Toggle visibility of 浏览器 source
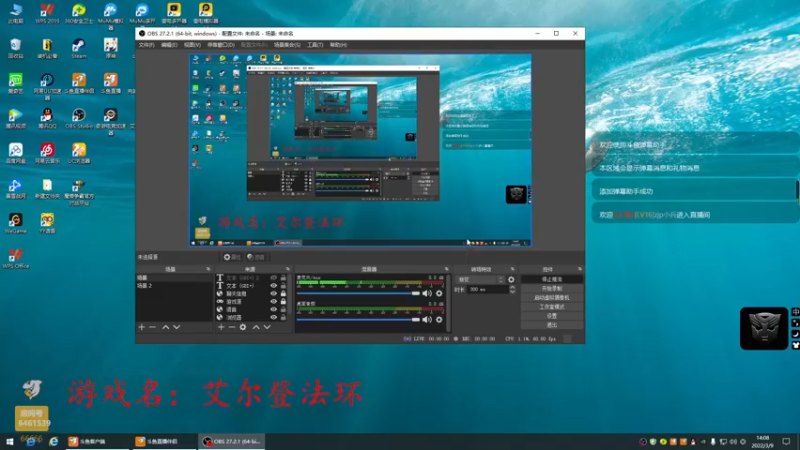Image resolution: width=800 pixels, height=450 pixels. (273, 317)
